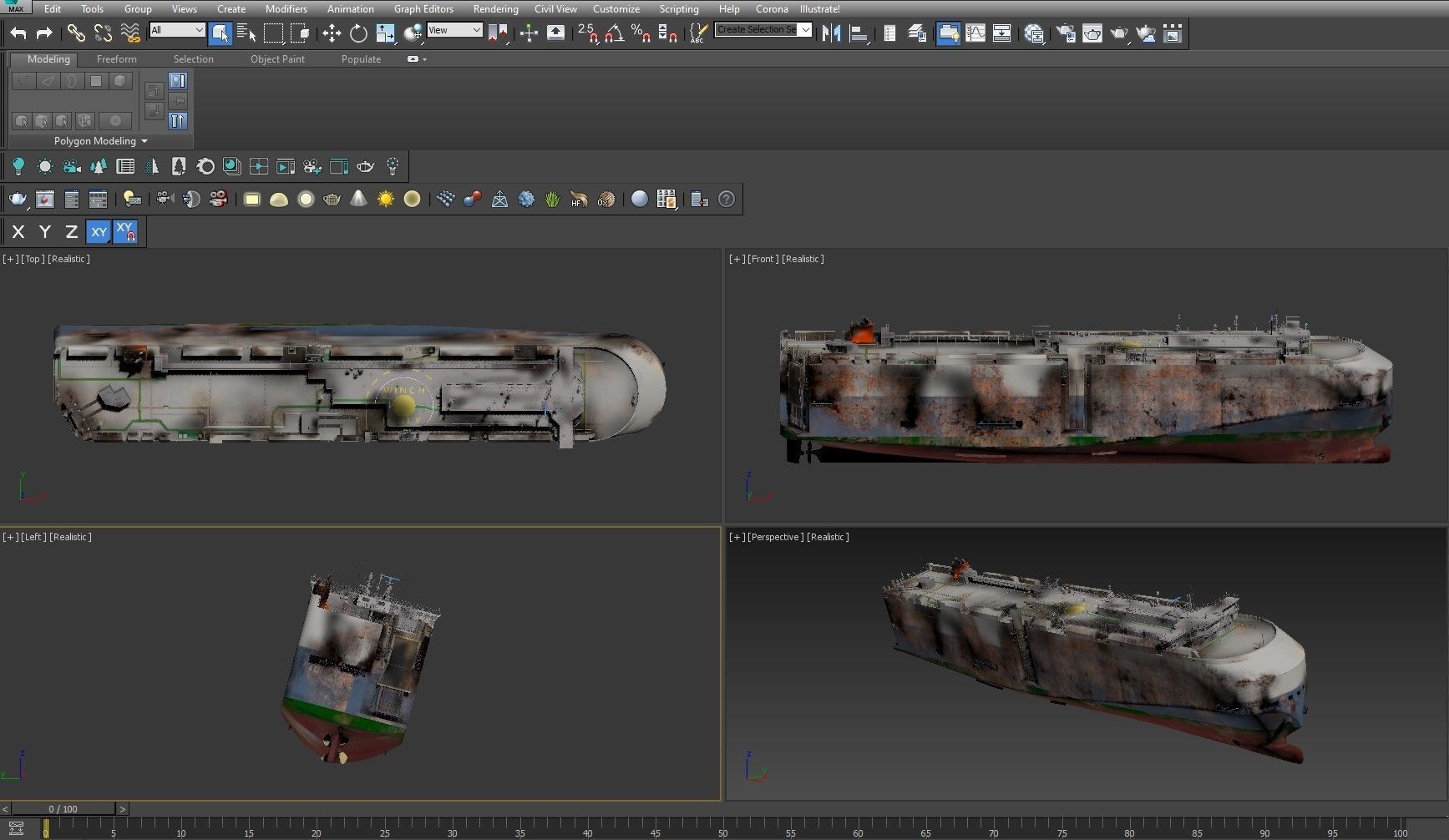The image size is (1449, 840).
Task: Open the Modifiers menu
Action: coord(286,9)
